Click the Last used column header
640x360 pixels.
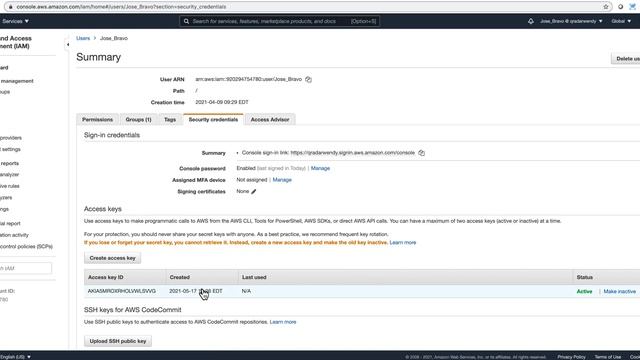254,277
